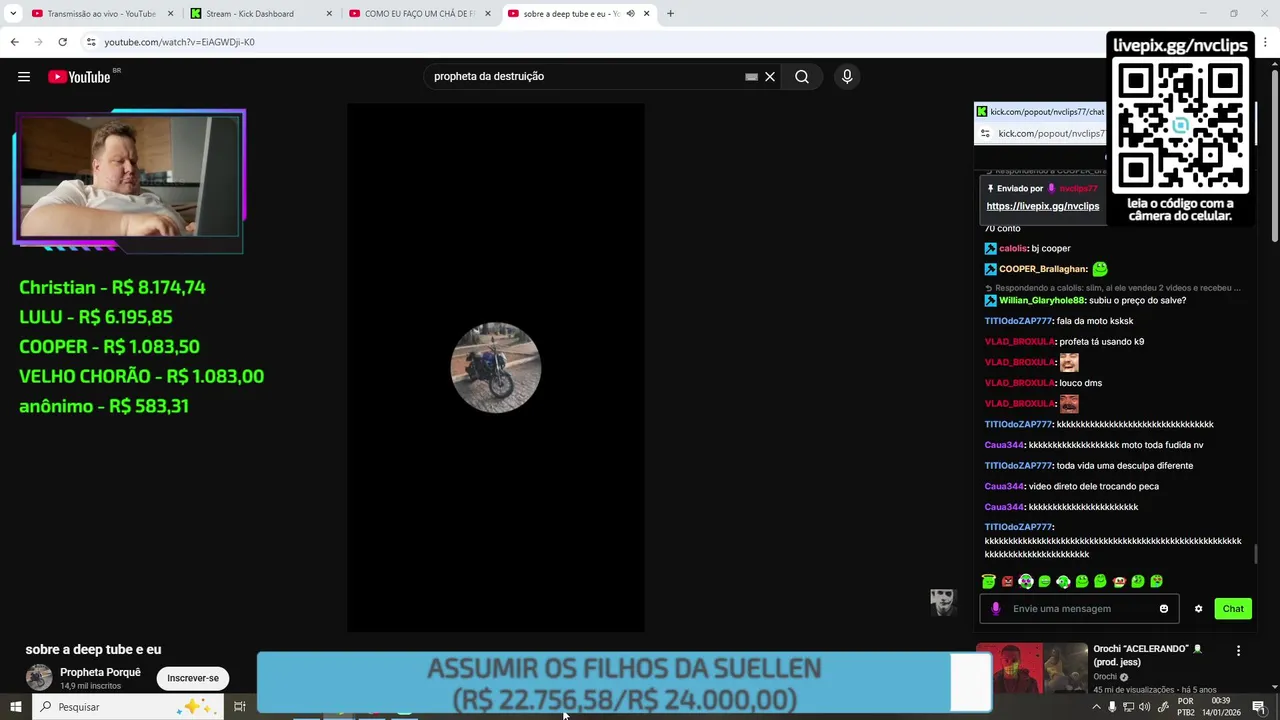Close the COMO EU FAÇO tab

click(x=488, y=14)
